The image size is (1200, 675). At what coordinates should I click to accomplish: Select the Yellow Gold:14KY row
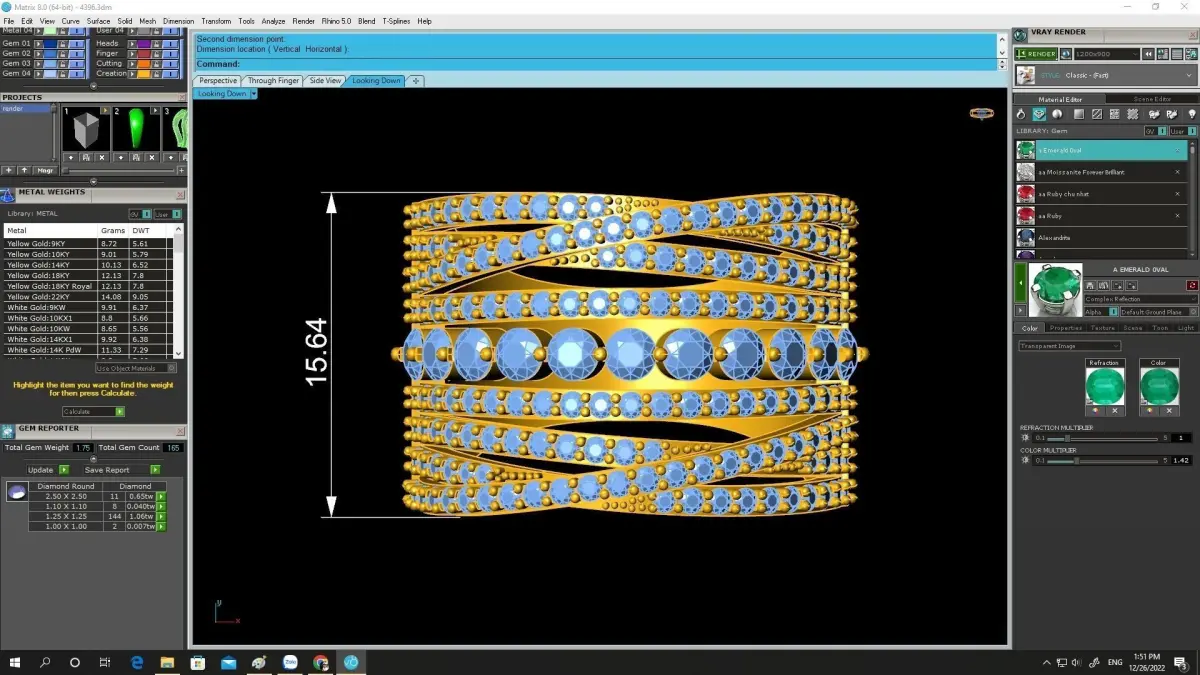click(89, 265)
